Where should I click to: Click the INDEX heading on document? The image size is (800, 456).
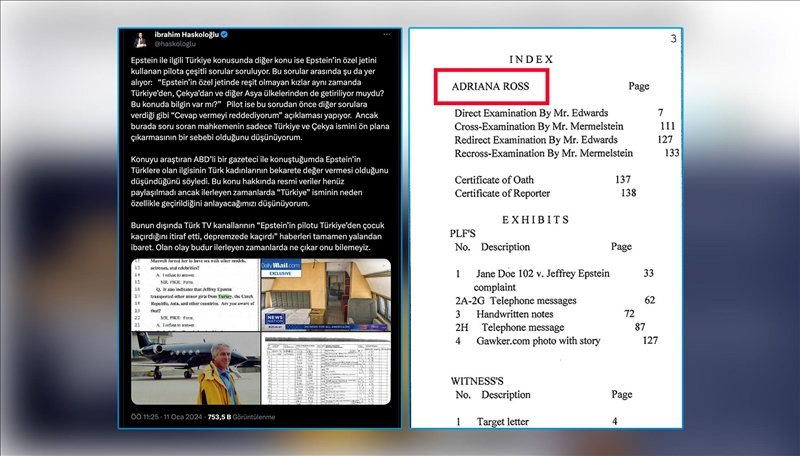tap(531, 60)
